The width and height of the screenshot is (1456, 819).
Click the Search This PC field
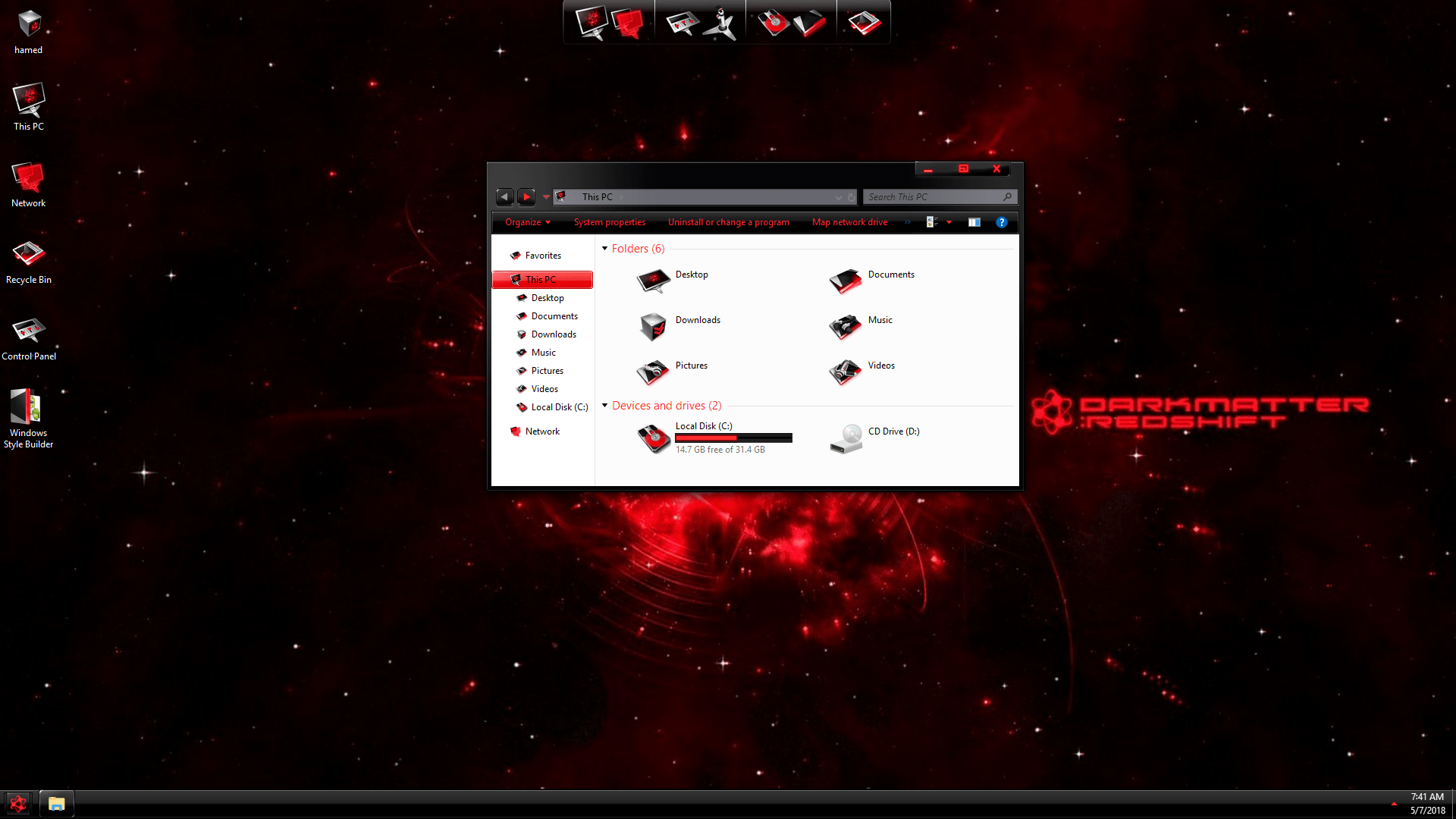(x=933, y=197)
